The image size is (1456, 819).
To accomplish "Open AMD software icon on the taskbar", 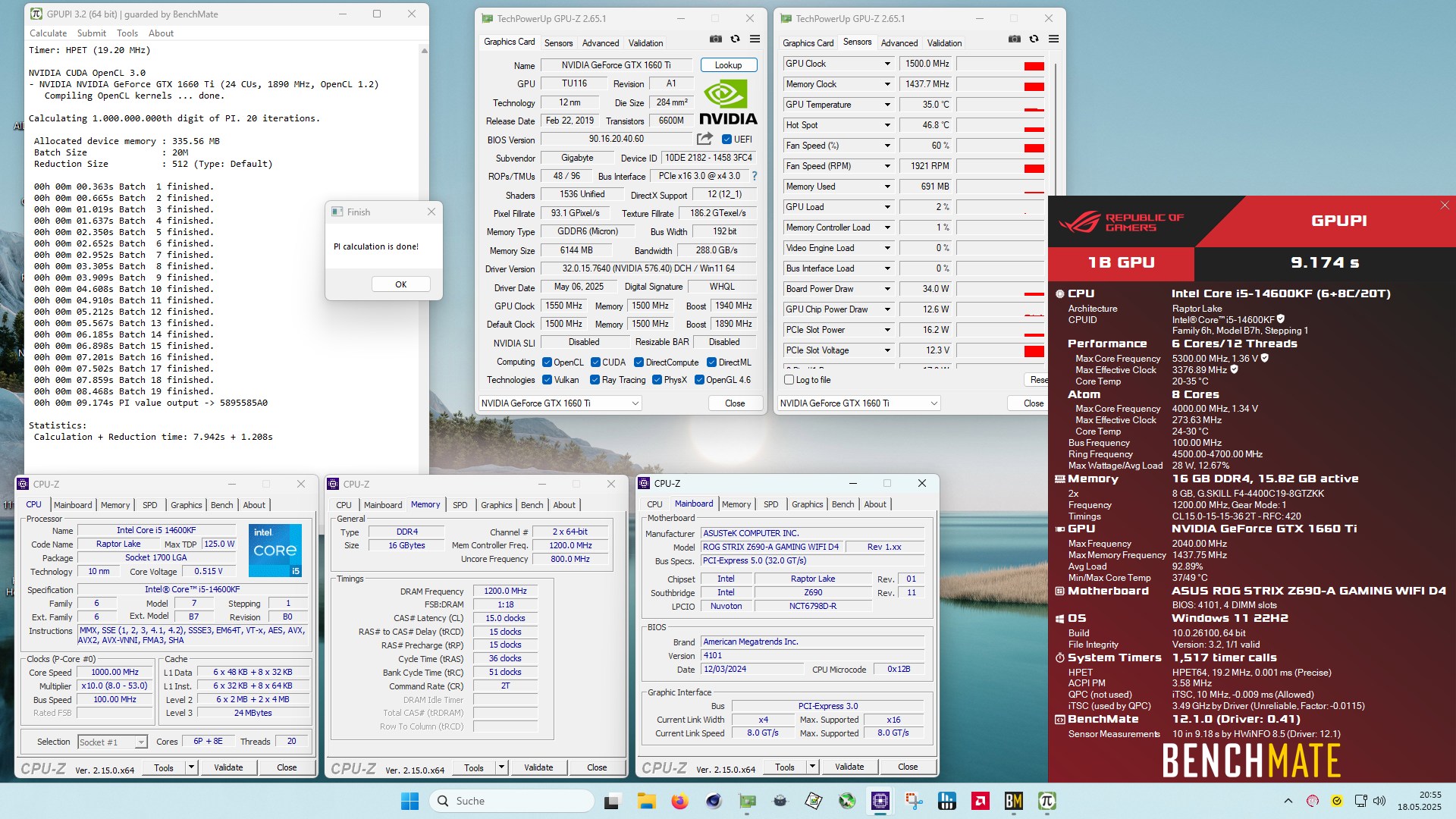I will (980, 801).
